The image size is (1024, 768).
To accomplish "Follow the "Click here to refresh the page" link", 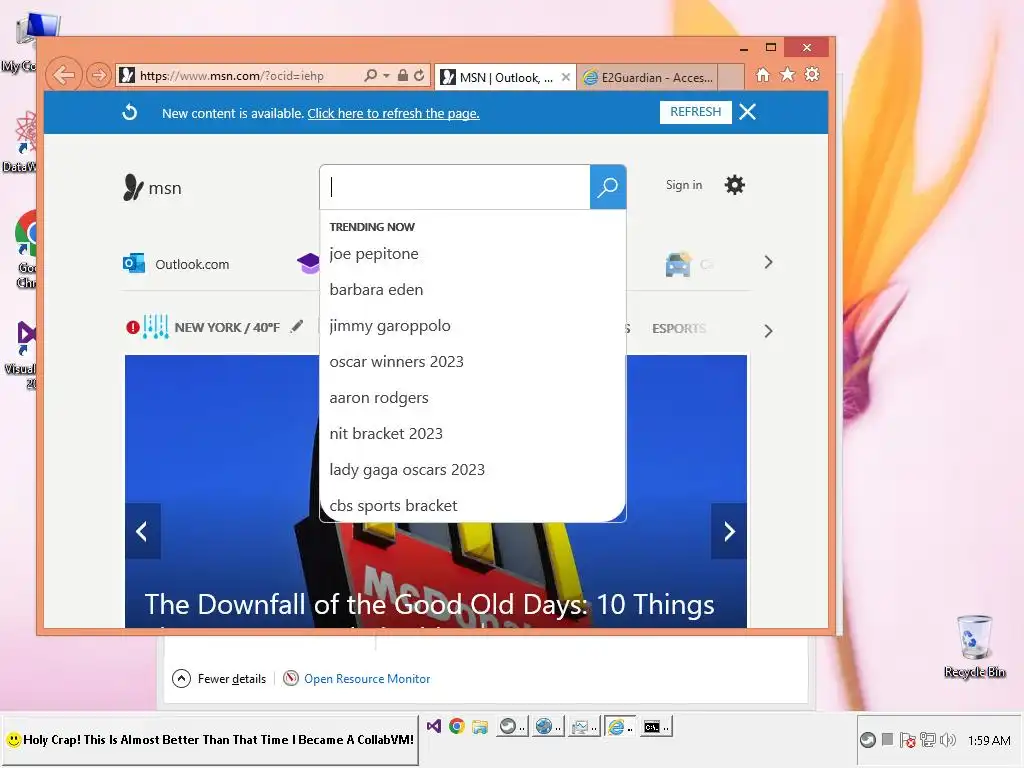I will pos(393,114).
